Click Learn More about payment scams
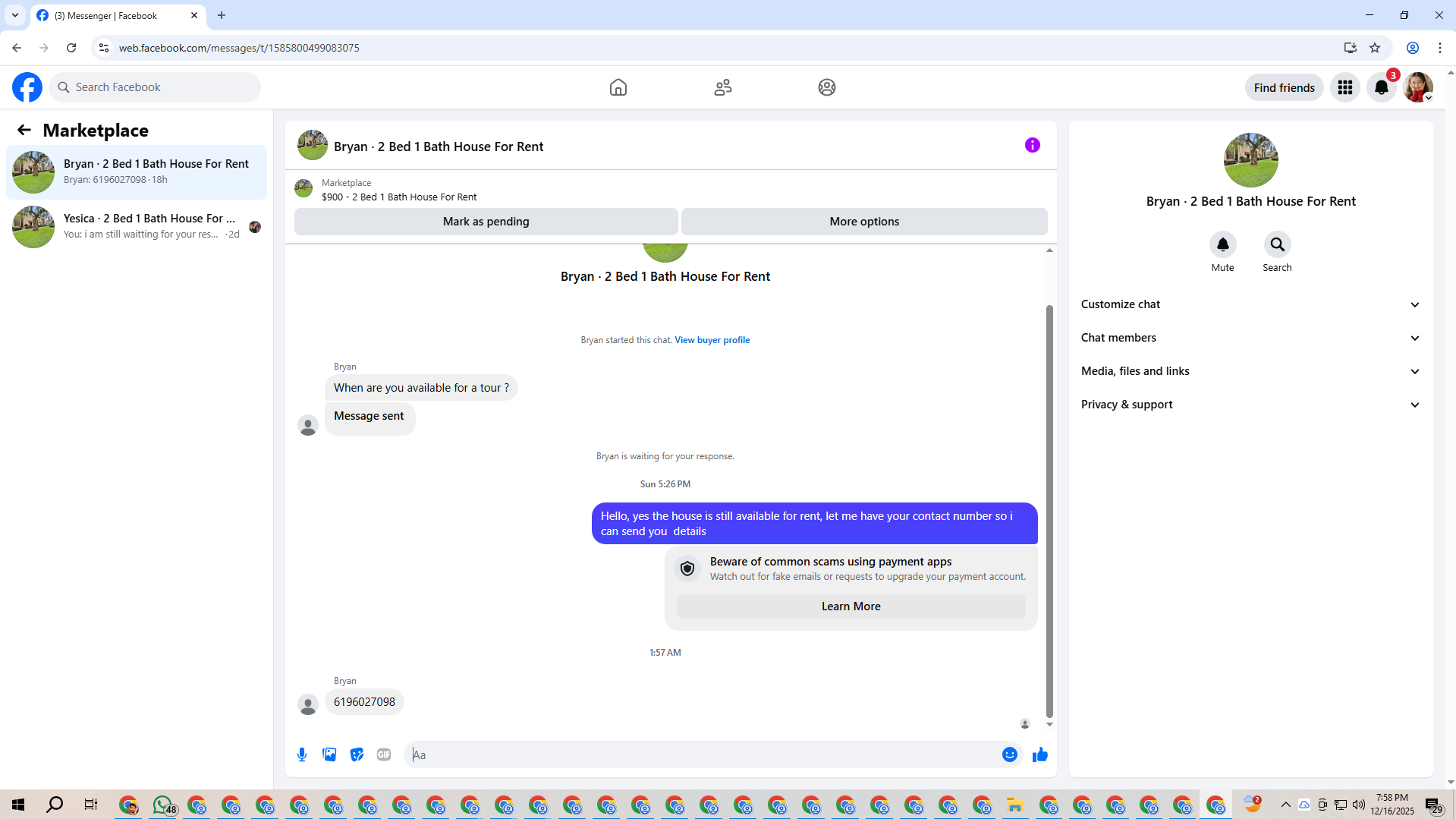 [851, 606]
